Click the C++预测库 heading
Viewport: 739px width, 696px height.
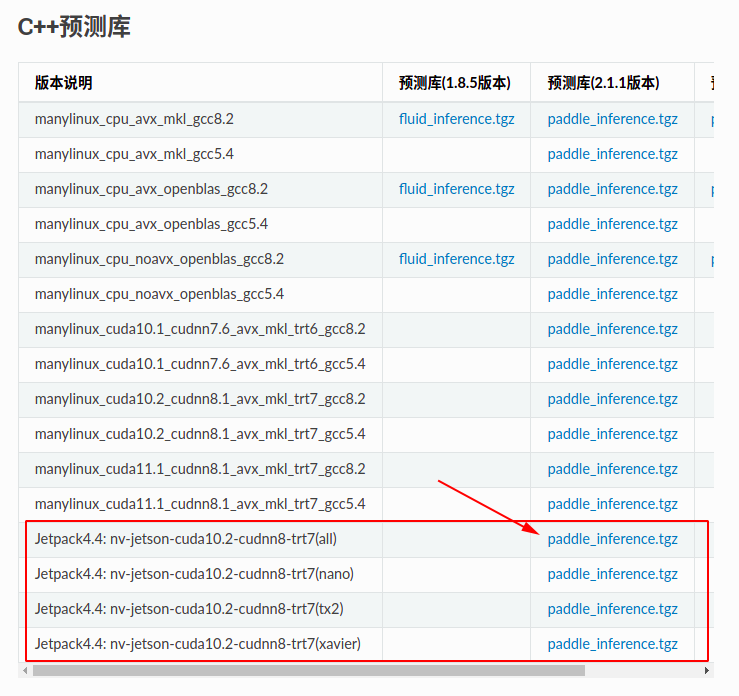coord(74,26)
